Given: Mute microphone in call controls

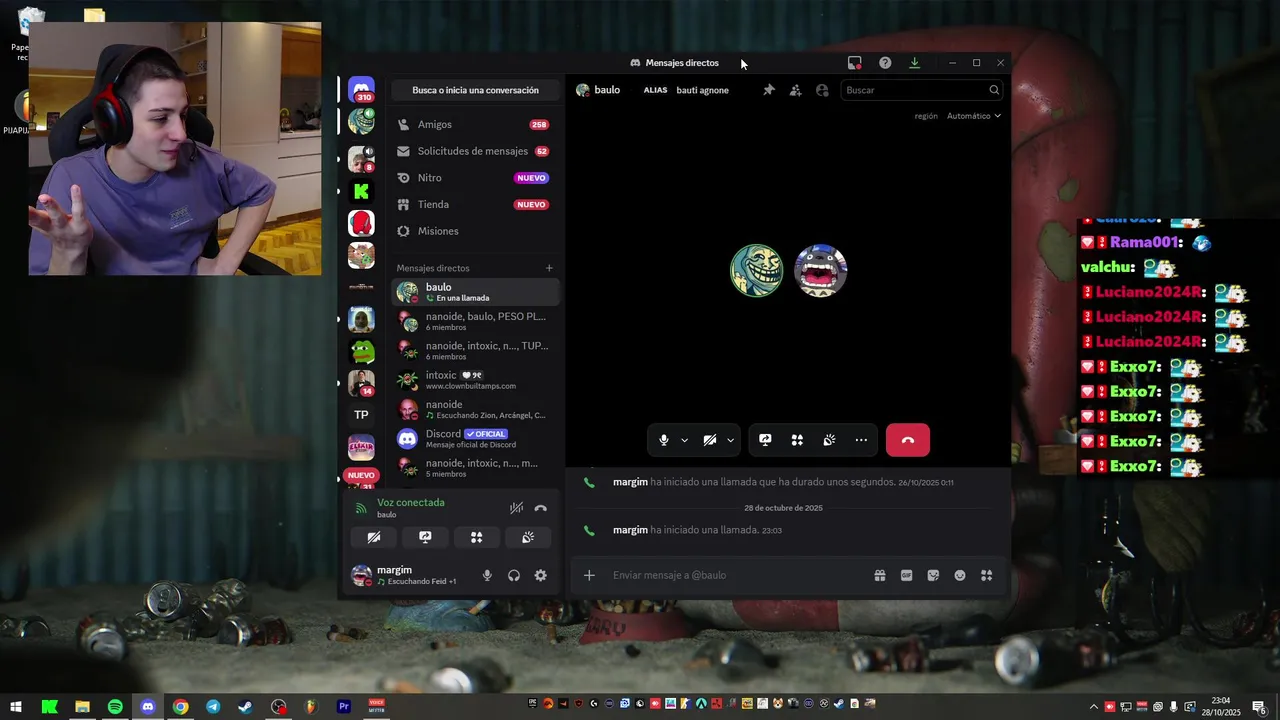Looking at the screenshot, I should 664,440.
